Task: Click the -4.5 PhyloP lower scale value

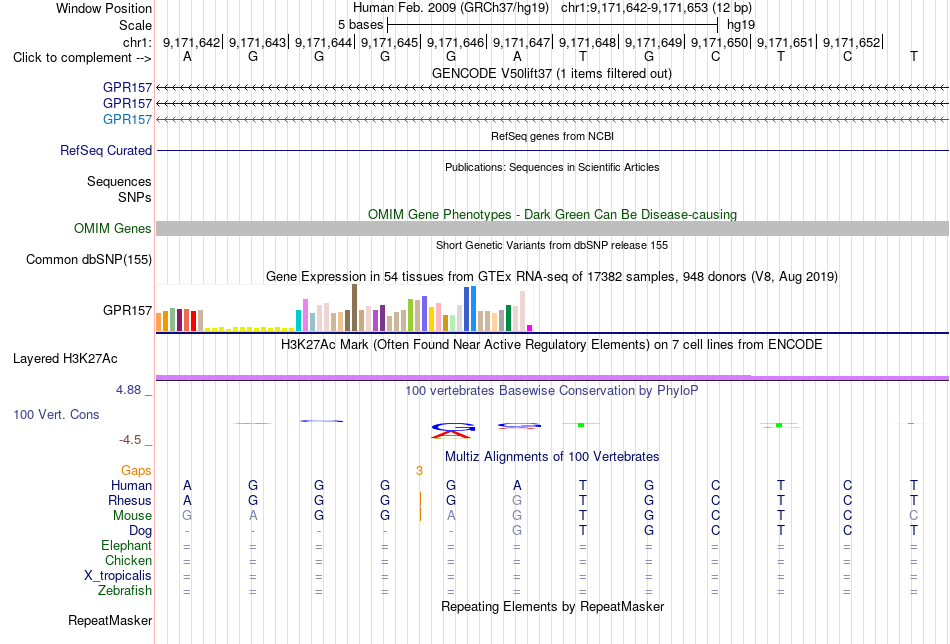Action: (130, 440)
